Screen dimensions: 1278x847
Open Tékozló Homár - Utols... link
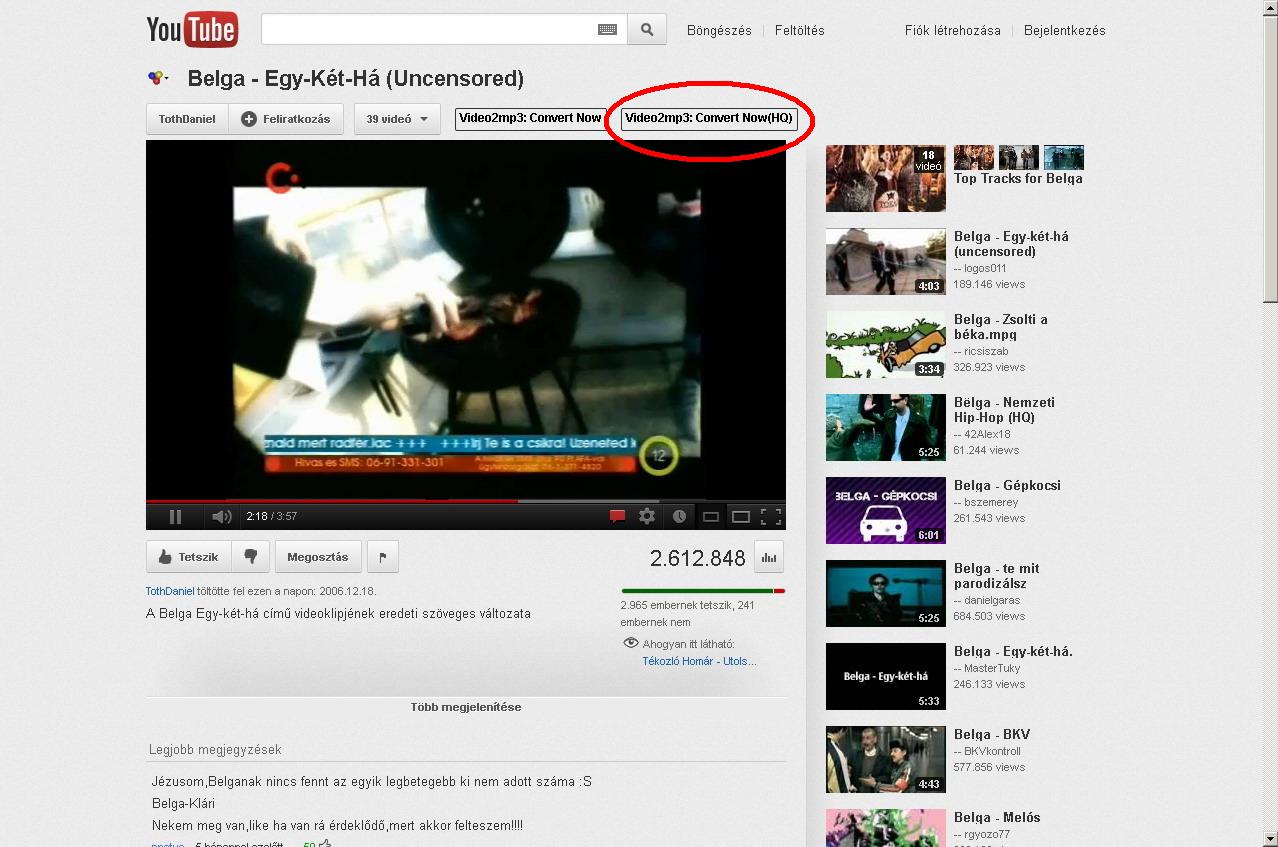[x=699, y=661]
